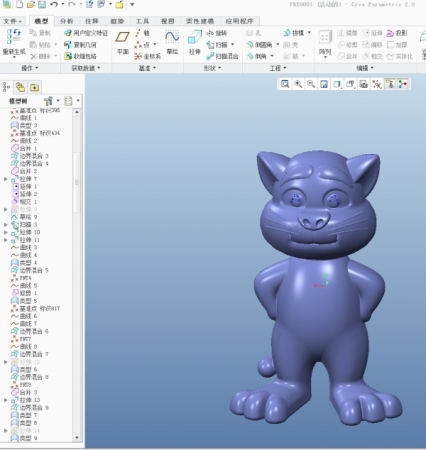
Task: Click the 收缩包络 (Shrinkwrap) tool
Action: [80, 56]
